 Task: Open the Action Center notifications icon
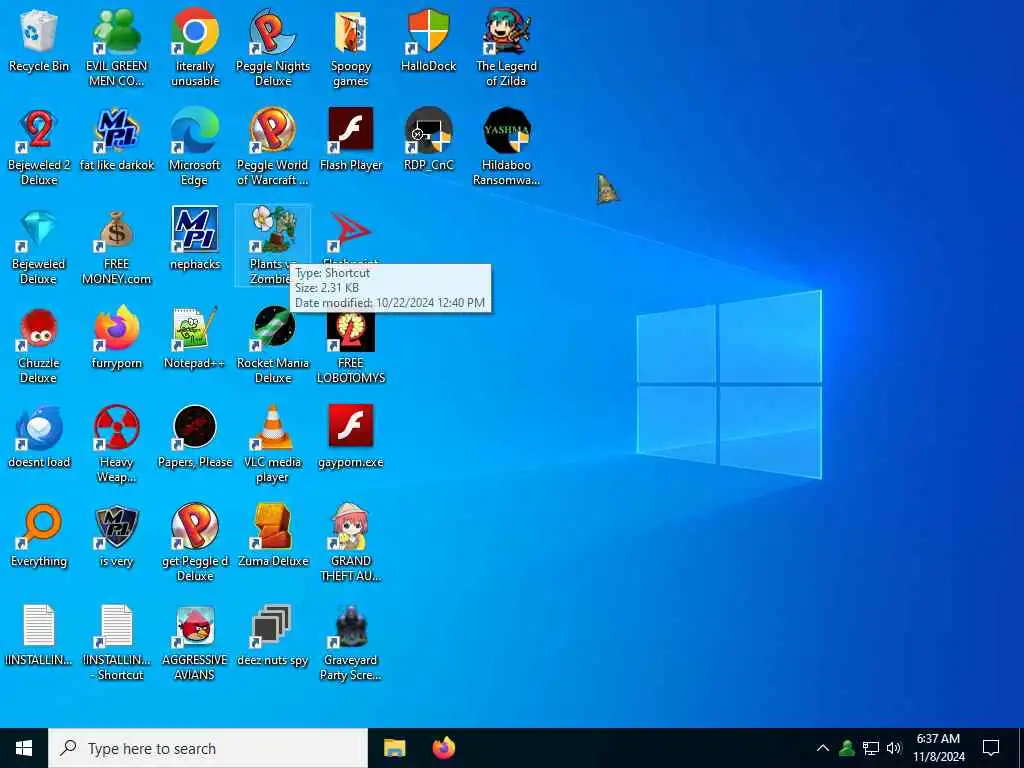(991, 748)
